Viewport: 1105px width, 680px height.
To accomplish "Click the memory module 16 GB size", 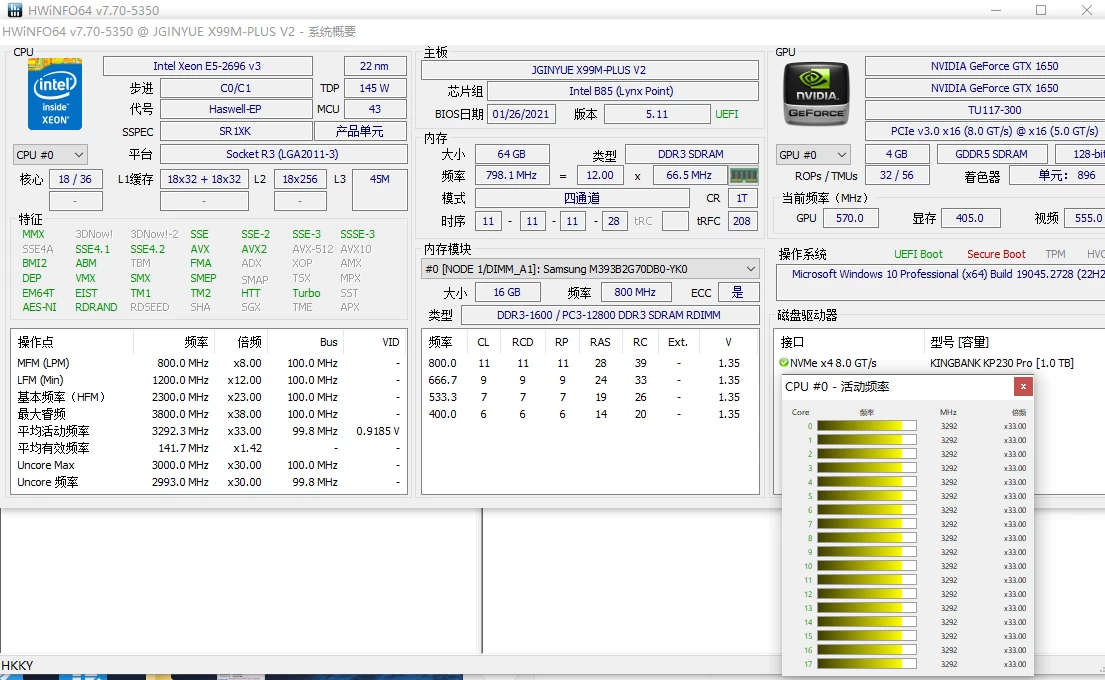I will 507,292.
